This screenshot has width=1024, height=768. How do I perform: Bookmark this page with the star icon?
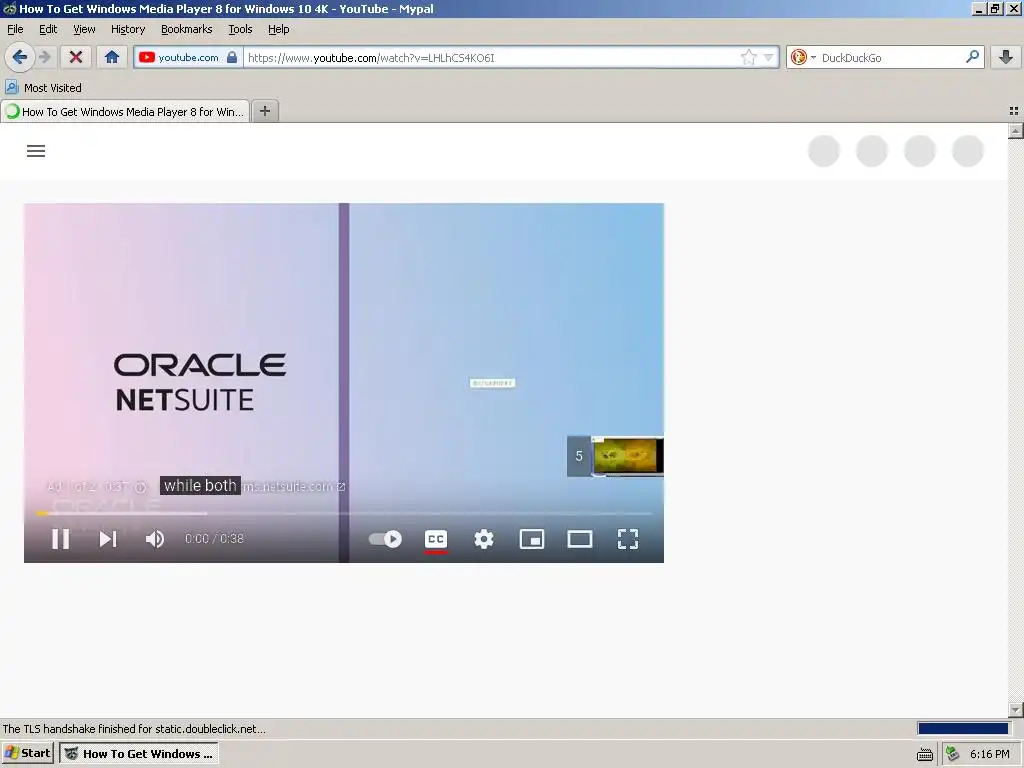coord(748,57)
